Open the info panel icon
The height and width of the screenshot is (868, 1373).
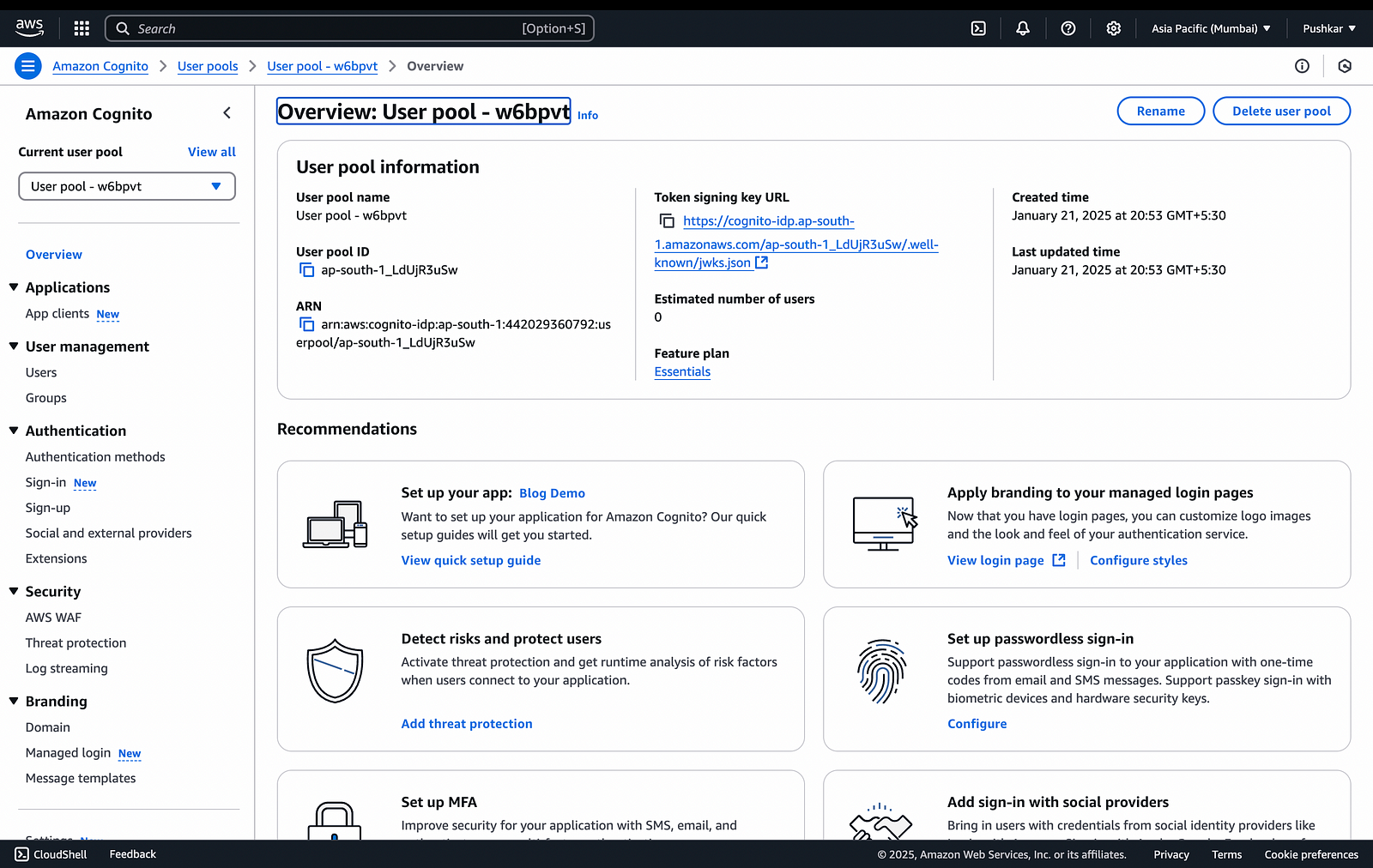point(1302,66)
